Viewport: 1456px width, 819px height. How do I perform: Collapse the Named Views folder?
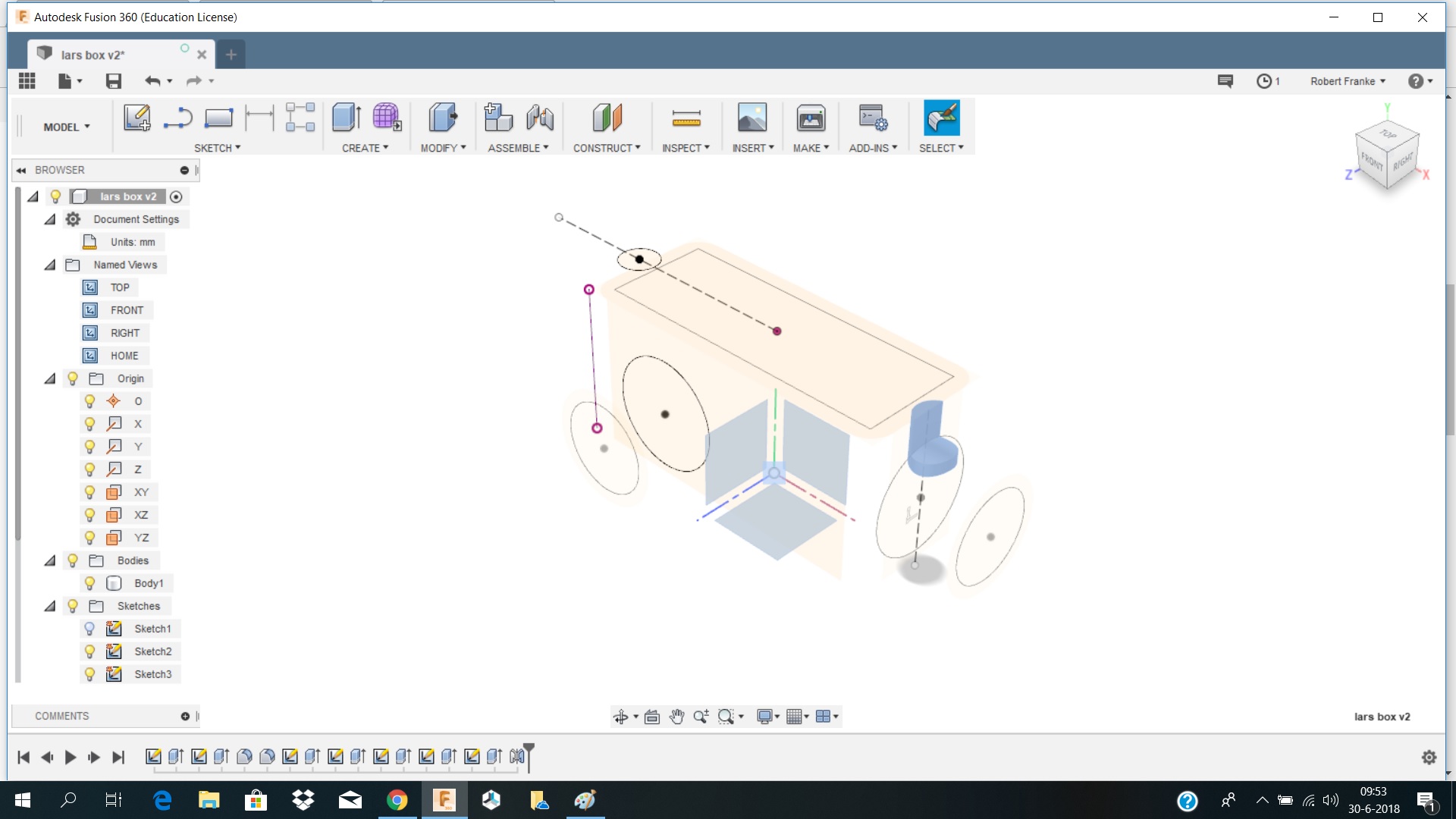(x=50, y=264)
